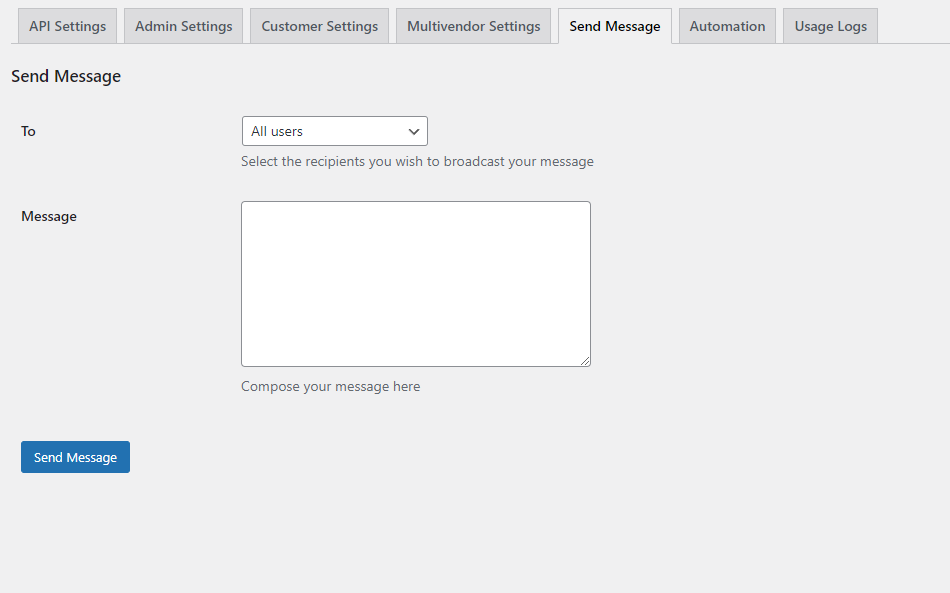Screen dimensions: 950x593
Task: Click the Send Message page heading
Action: tap(66, 76)
